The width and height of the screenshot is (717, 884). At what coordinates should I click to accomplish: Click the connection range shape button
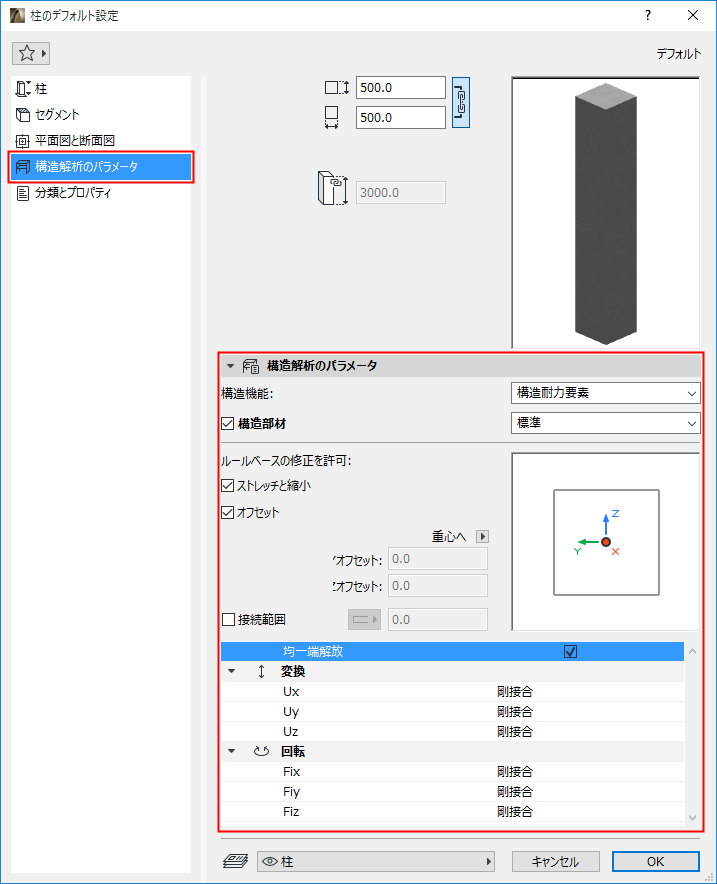click(364, 620)
